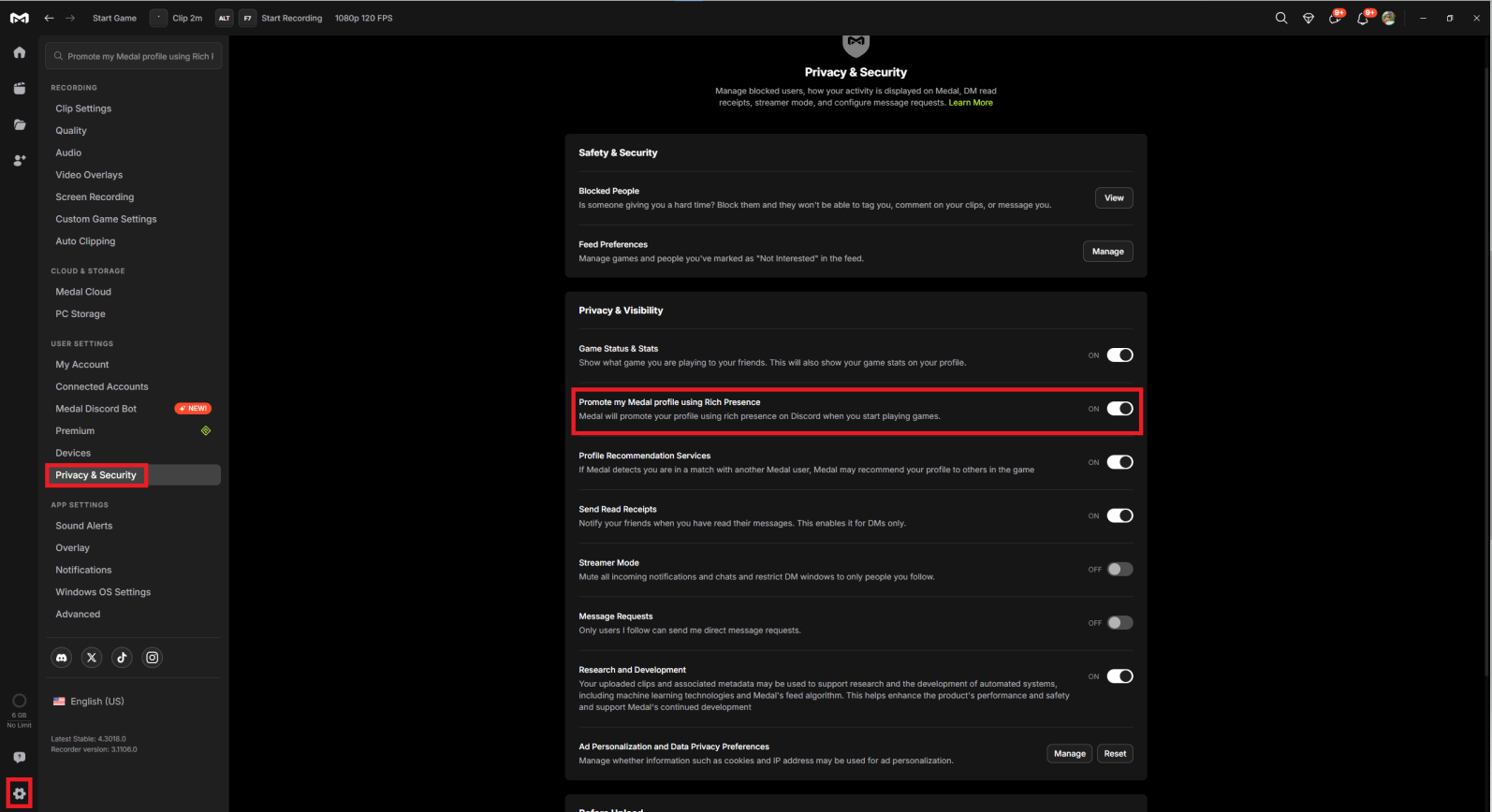
Task: Go forward using the right arrow
Action: coord(70,18)
